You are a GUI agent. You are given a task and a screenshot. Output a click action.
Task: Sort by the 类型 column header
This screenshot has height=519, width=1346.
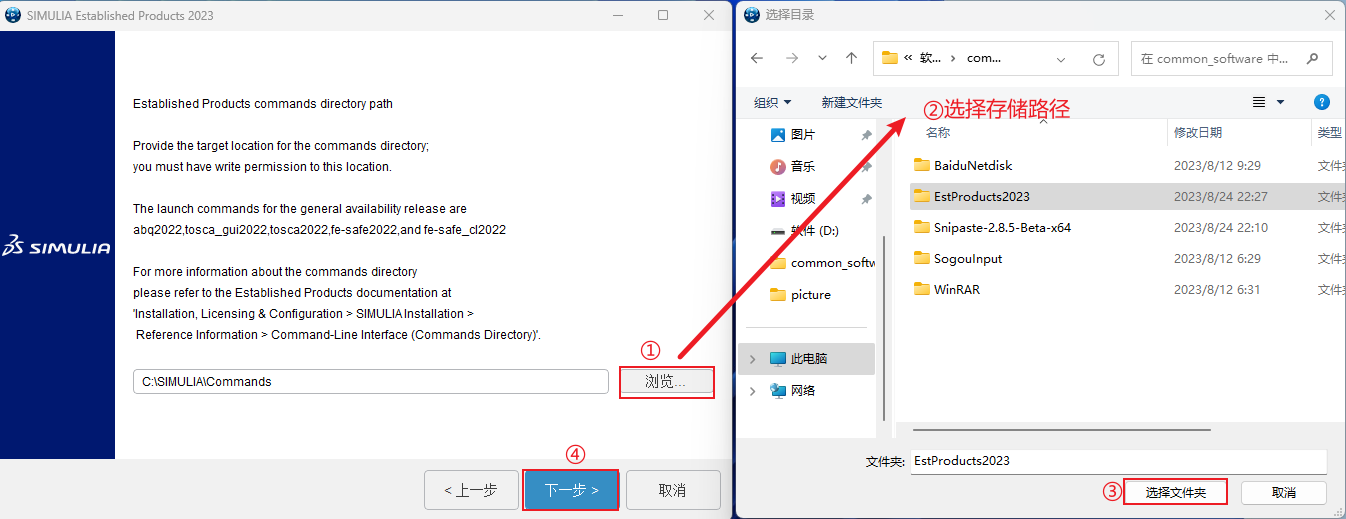click(x=1328, y=132)
